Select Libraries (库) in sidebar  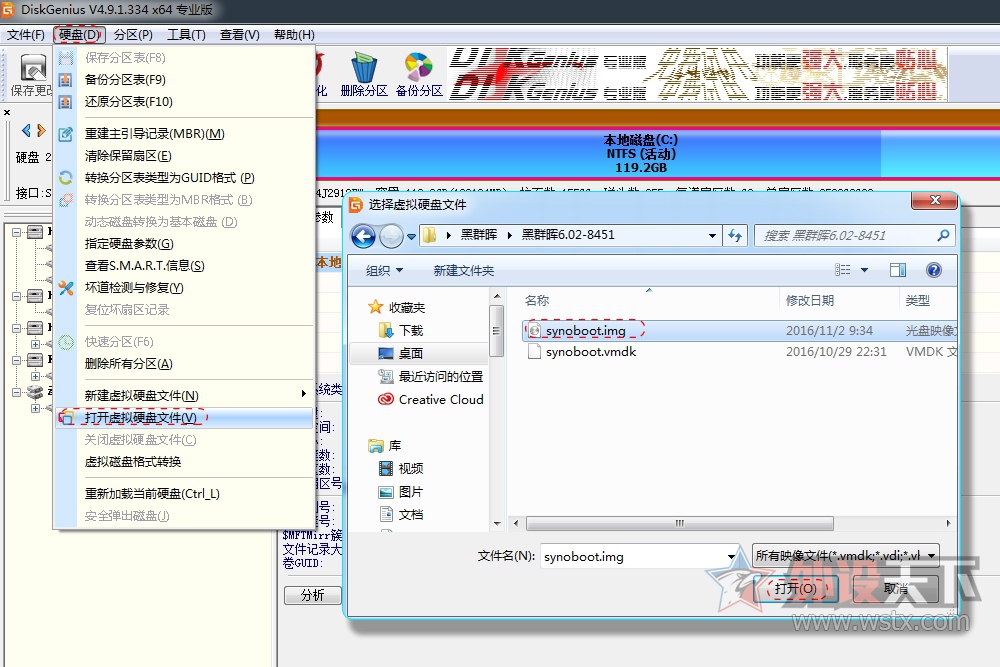tap(385, 445)
